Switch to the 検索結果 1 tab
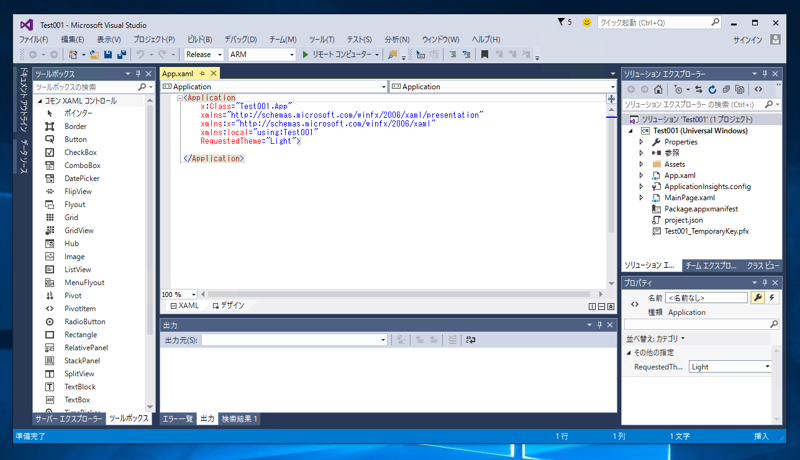 pos(239,419)
